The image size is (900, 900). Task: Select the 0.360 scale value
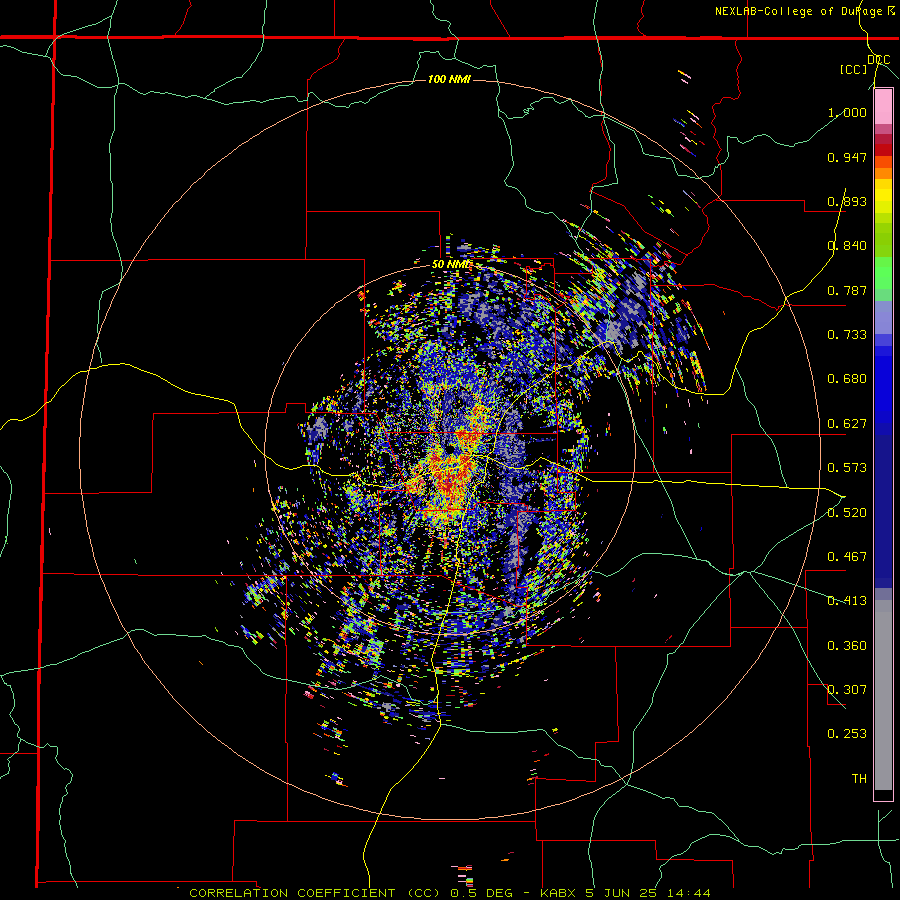click(847, 646)
